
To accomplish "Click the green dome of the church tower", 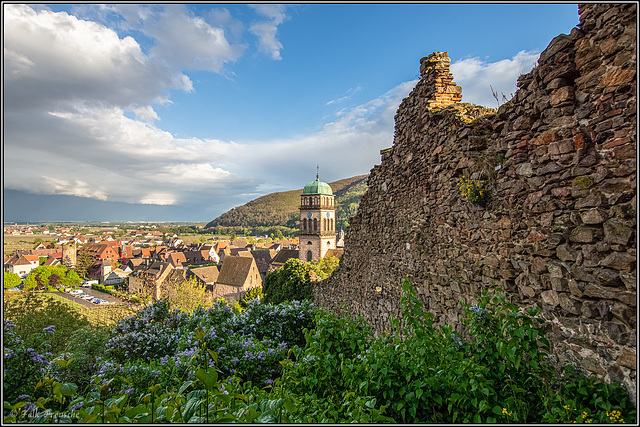I will click(x=317, y=187).
